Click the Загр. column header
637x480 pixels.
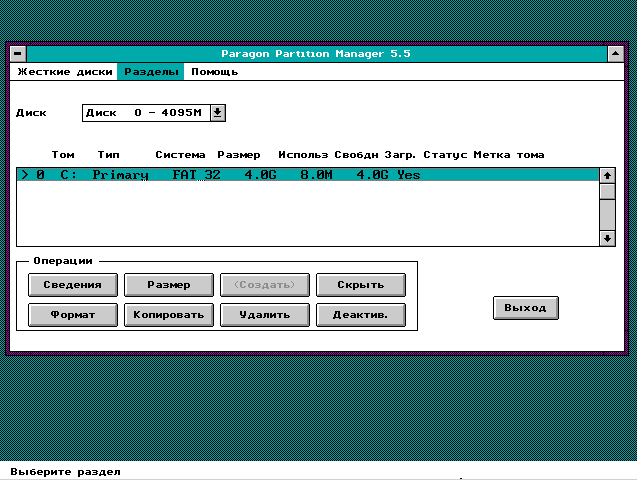pos(400,155)
